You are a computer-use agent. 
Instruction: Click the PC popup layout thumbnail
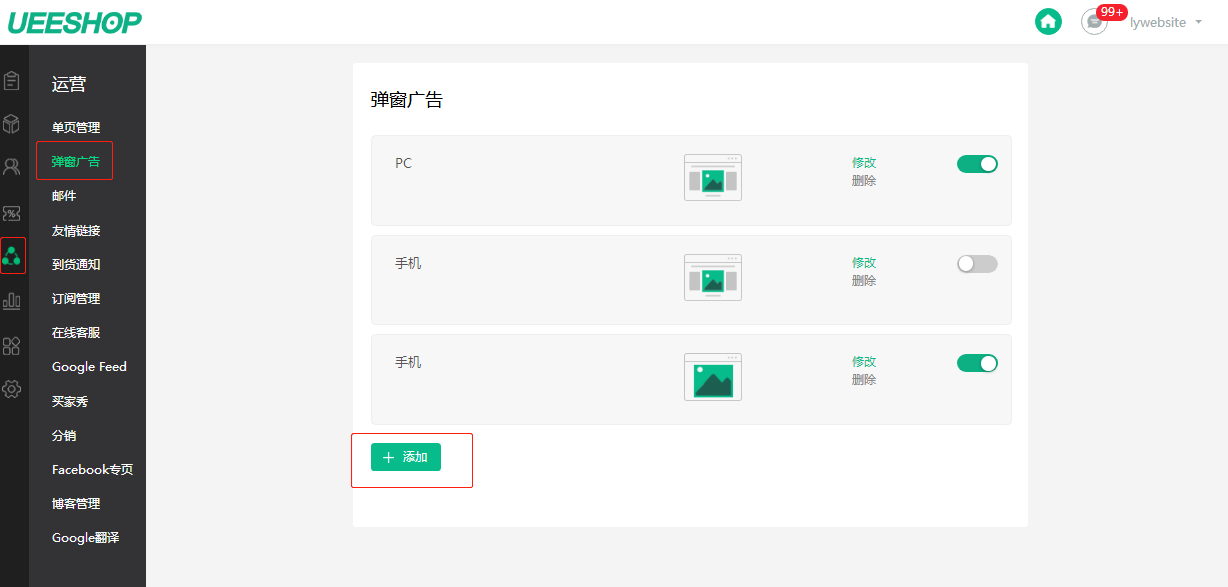[713, 178]
